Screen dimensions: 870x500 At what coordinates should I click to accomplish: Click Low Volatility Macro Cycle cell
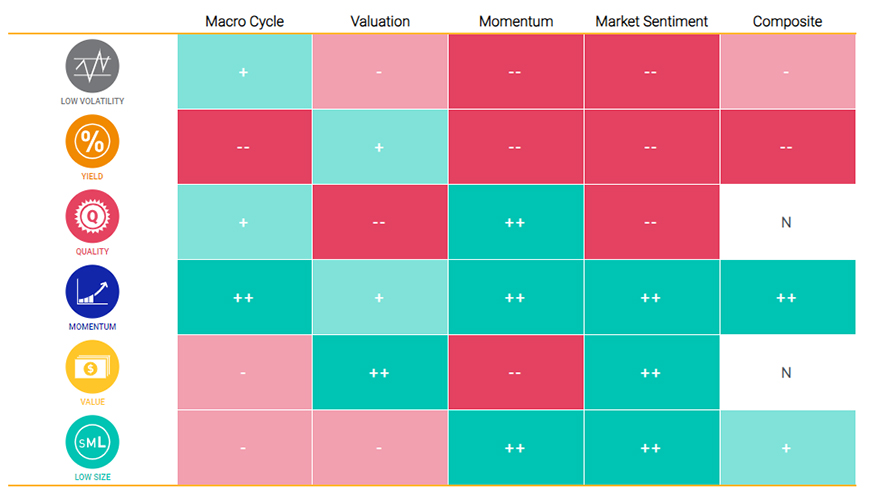pyautogui.click(x=244, y=72)
